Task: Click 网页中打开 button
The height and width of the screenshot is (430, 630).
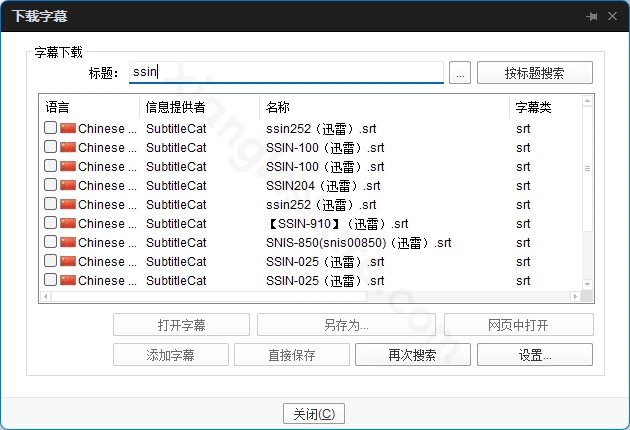Action: click(x=519, y=325)
